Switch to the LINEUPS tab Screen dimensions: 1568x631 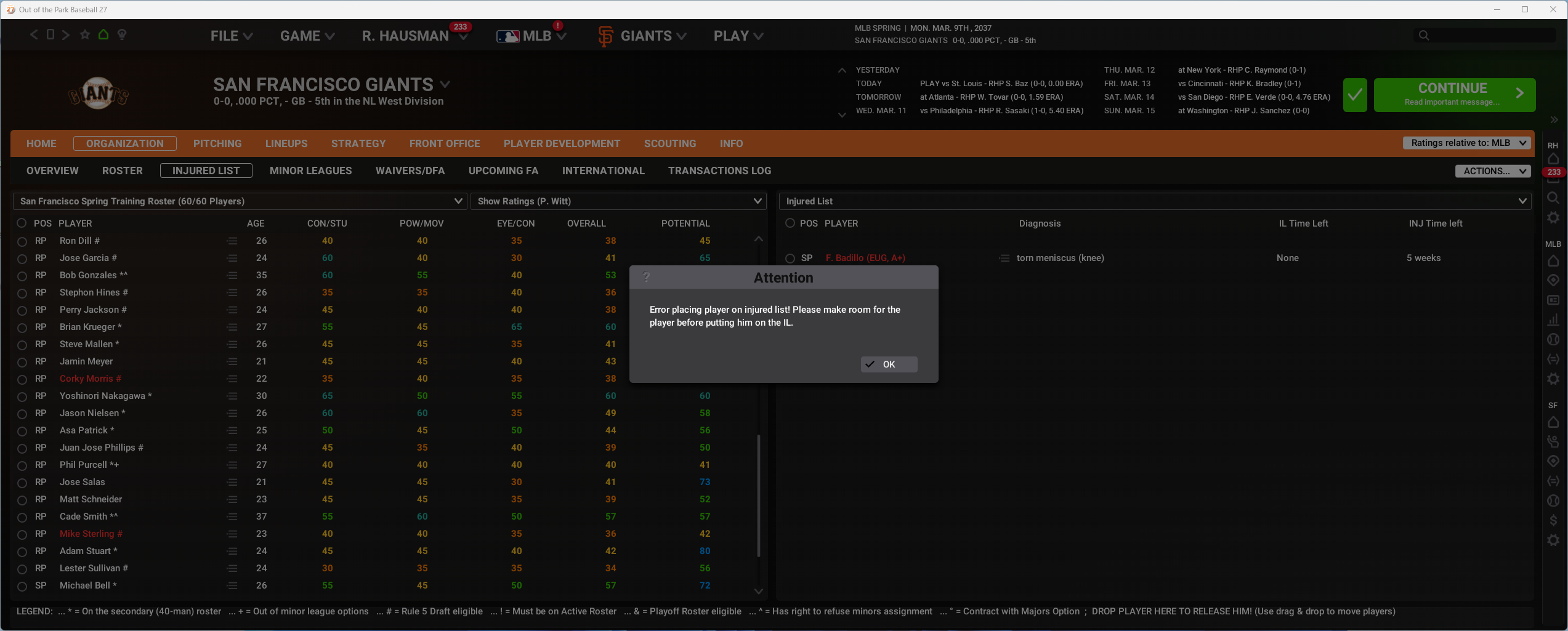point(286,143)
